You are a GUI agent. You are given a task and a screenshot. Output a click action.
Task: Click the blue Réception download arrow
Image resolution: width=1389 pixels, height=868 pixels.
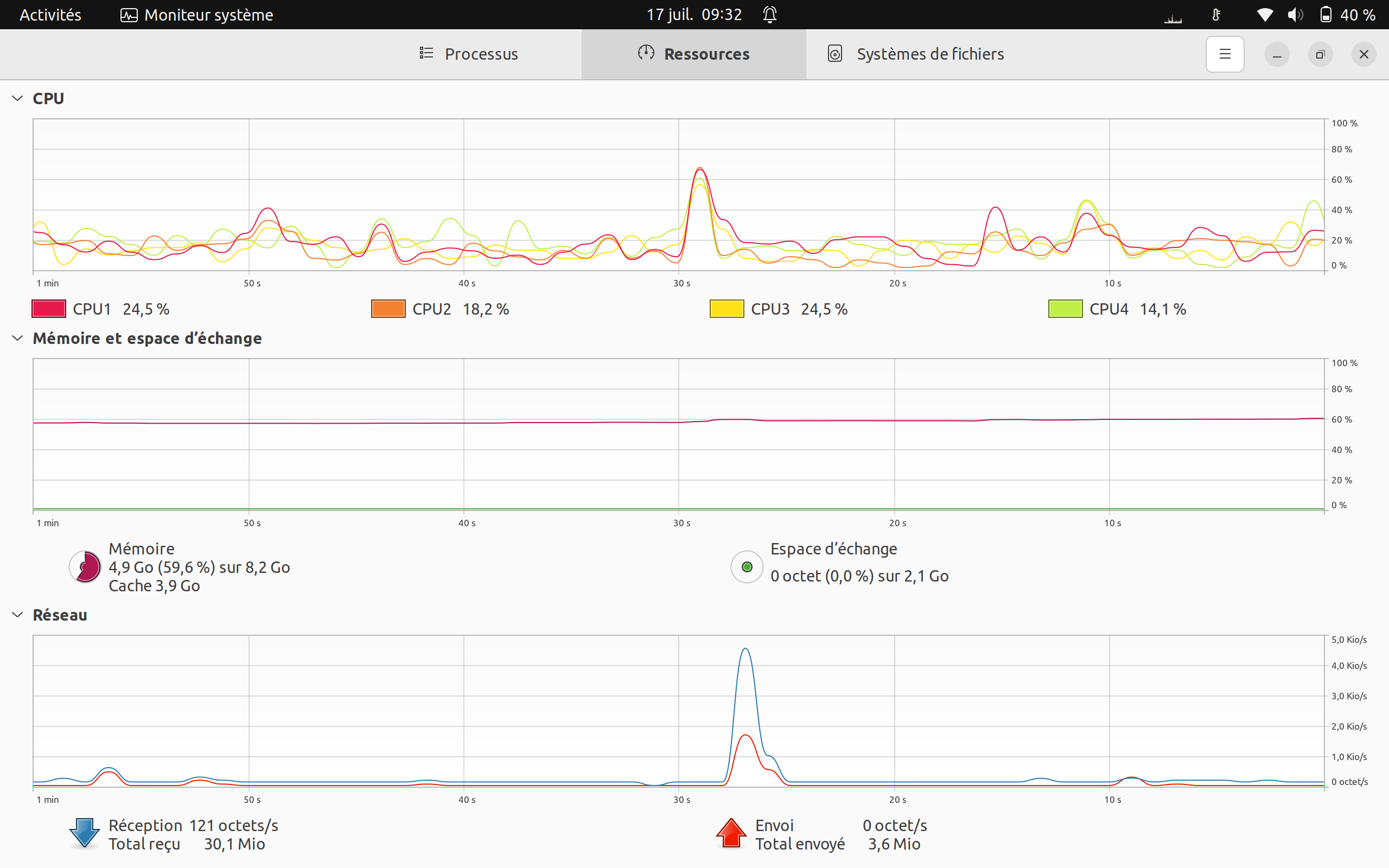85,834
